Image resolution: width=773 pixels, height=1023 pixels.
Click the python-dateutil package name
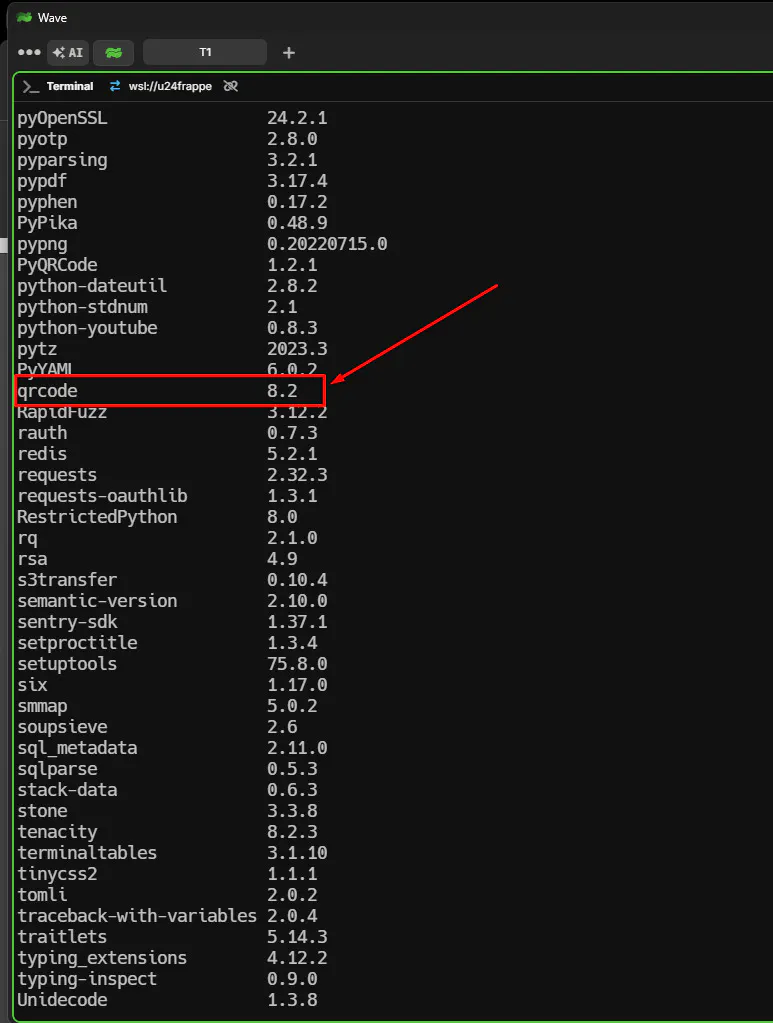click(92, 286)
